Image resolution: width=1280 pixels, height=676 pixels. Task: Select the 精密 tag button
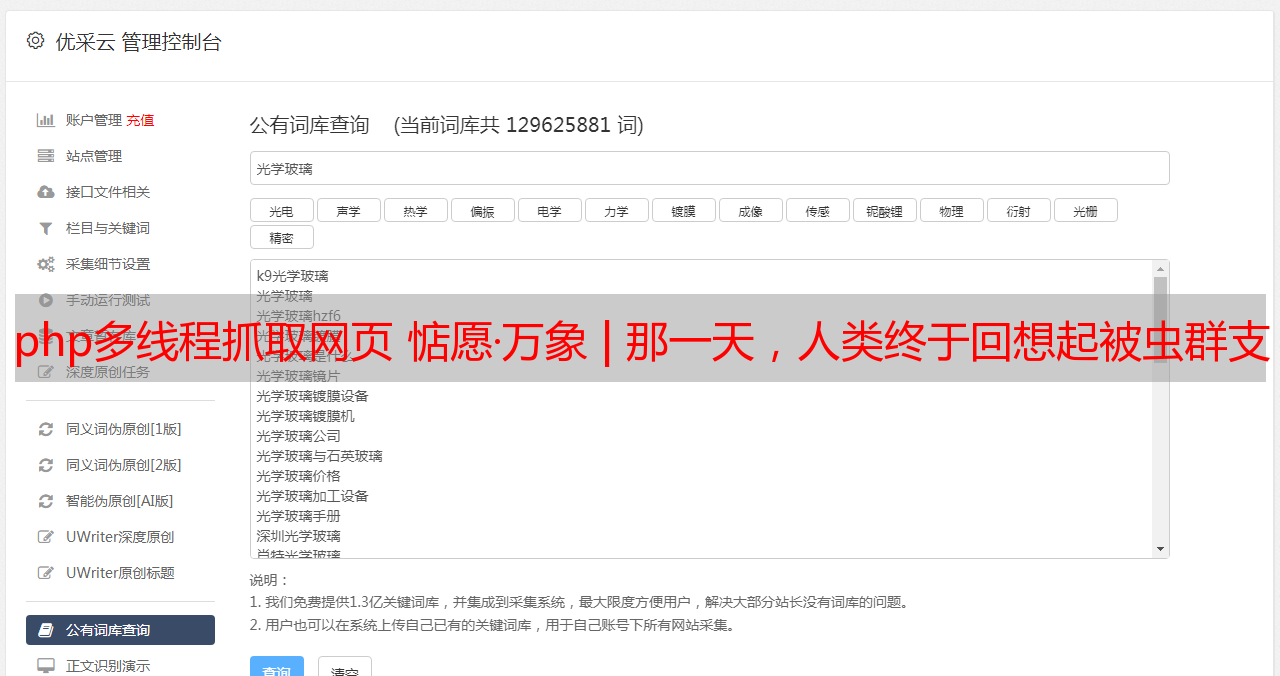point(281,237)
